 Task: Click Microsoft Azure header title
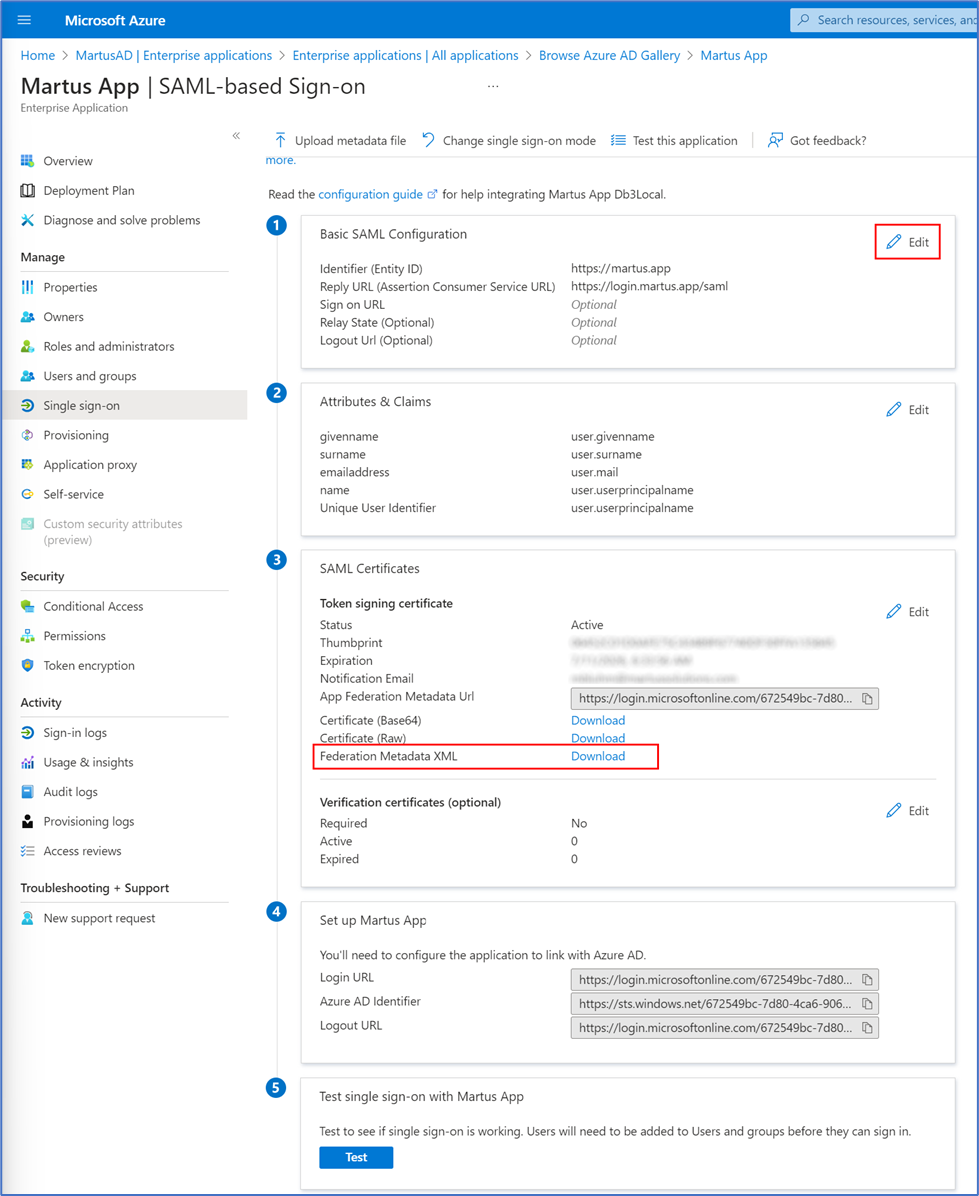point(115,21)
